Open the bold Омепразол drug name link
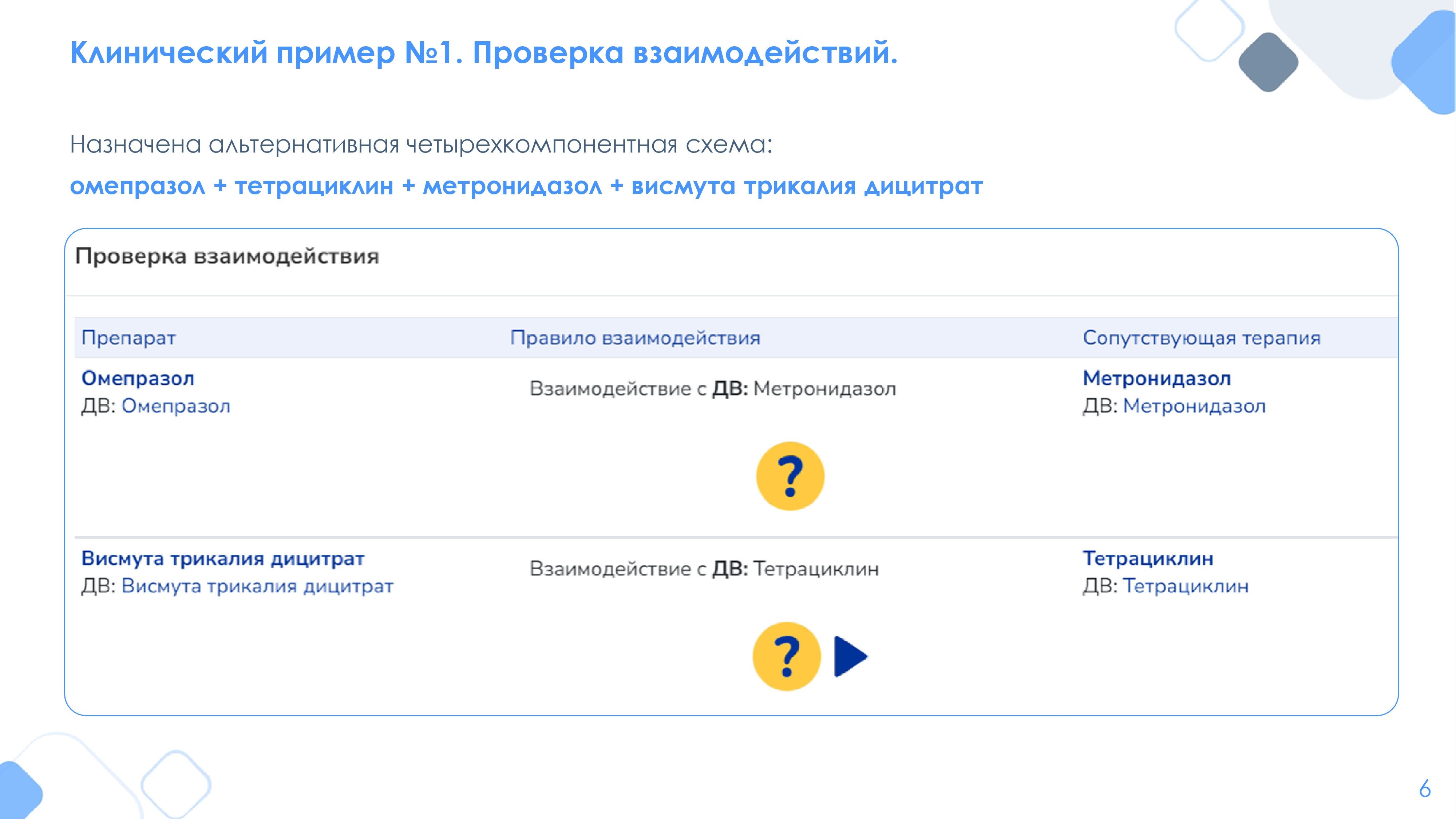This screenshot has width=1456, height=819. [138, 378]
